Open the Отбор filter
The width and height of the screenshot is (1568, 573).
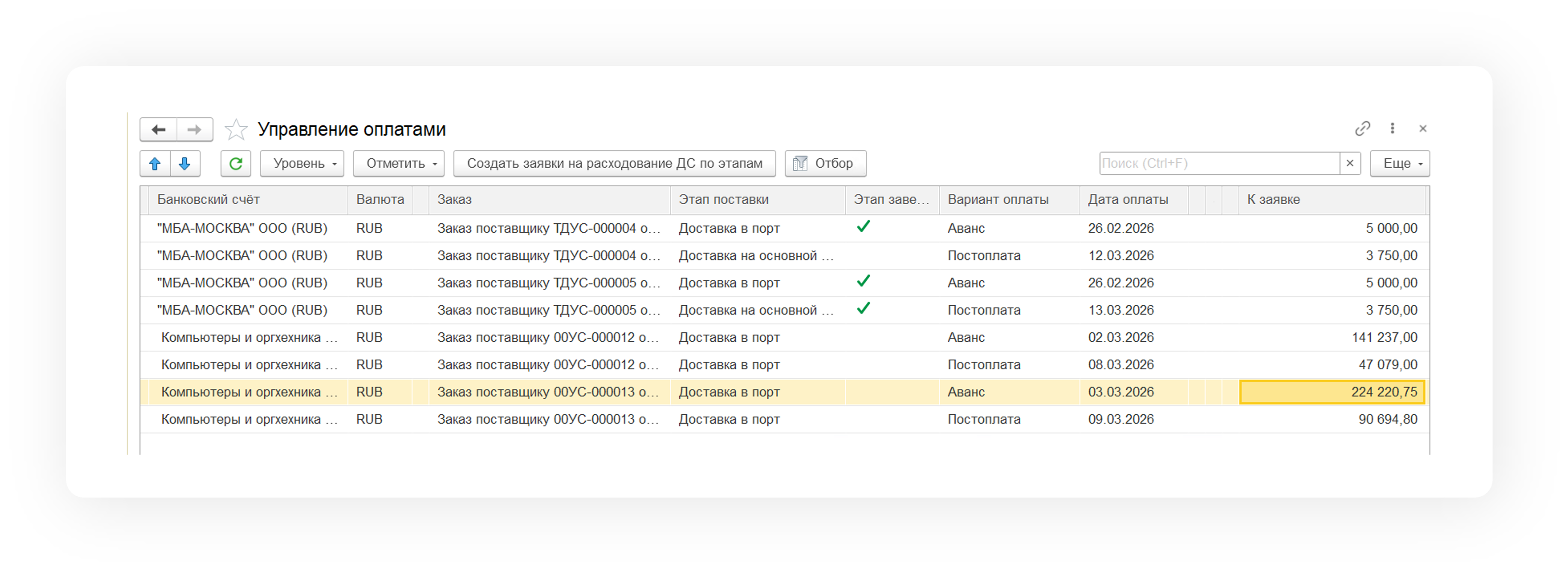click(825, 164)
